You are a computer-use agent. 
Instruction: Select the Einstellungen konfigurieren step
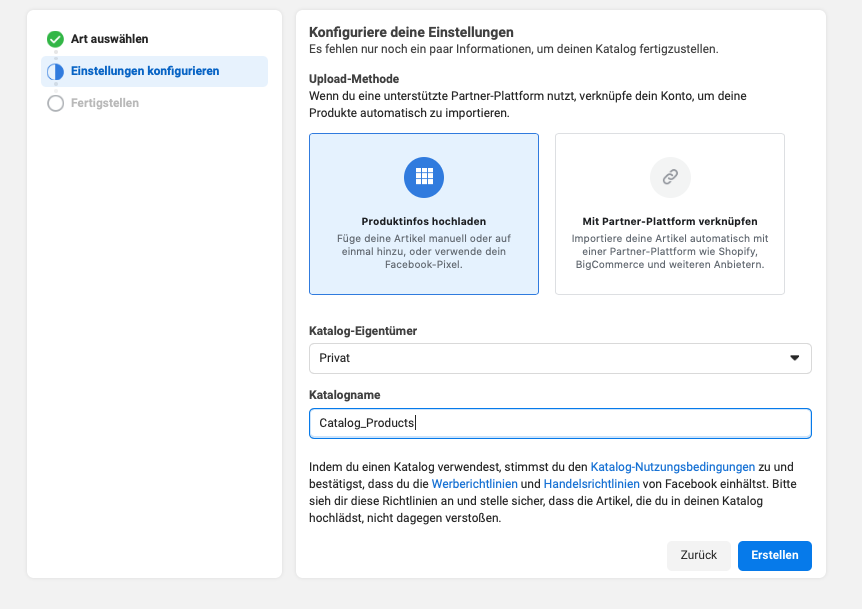click(154, 71)
